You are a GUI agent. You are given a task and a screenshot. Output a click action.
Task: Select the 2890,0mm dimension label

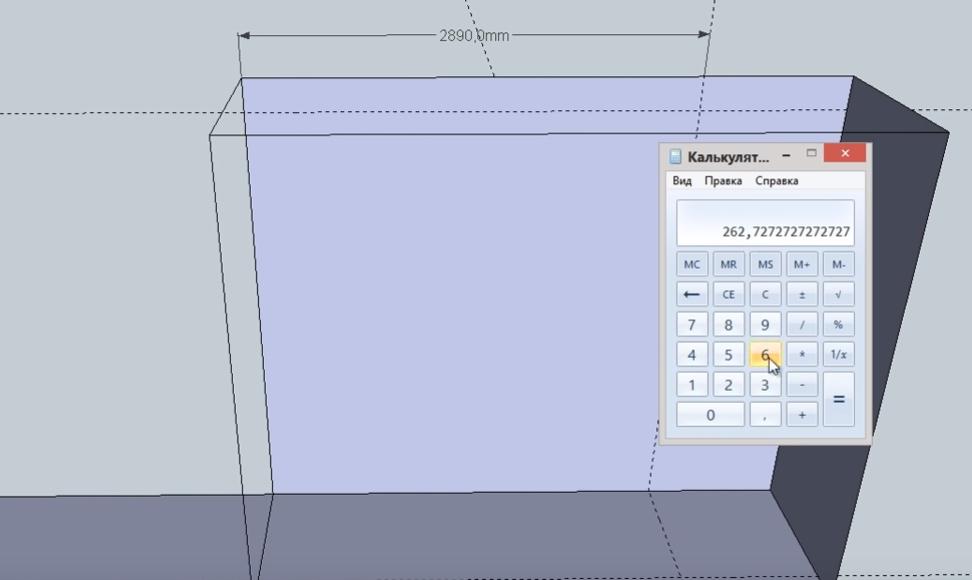pyautogui.click(x=474, y=36)
